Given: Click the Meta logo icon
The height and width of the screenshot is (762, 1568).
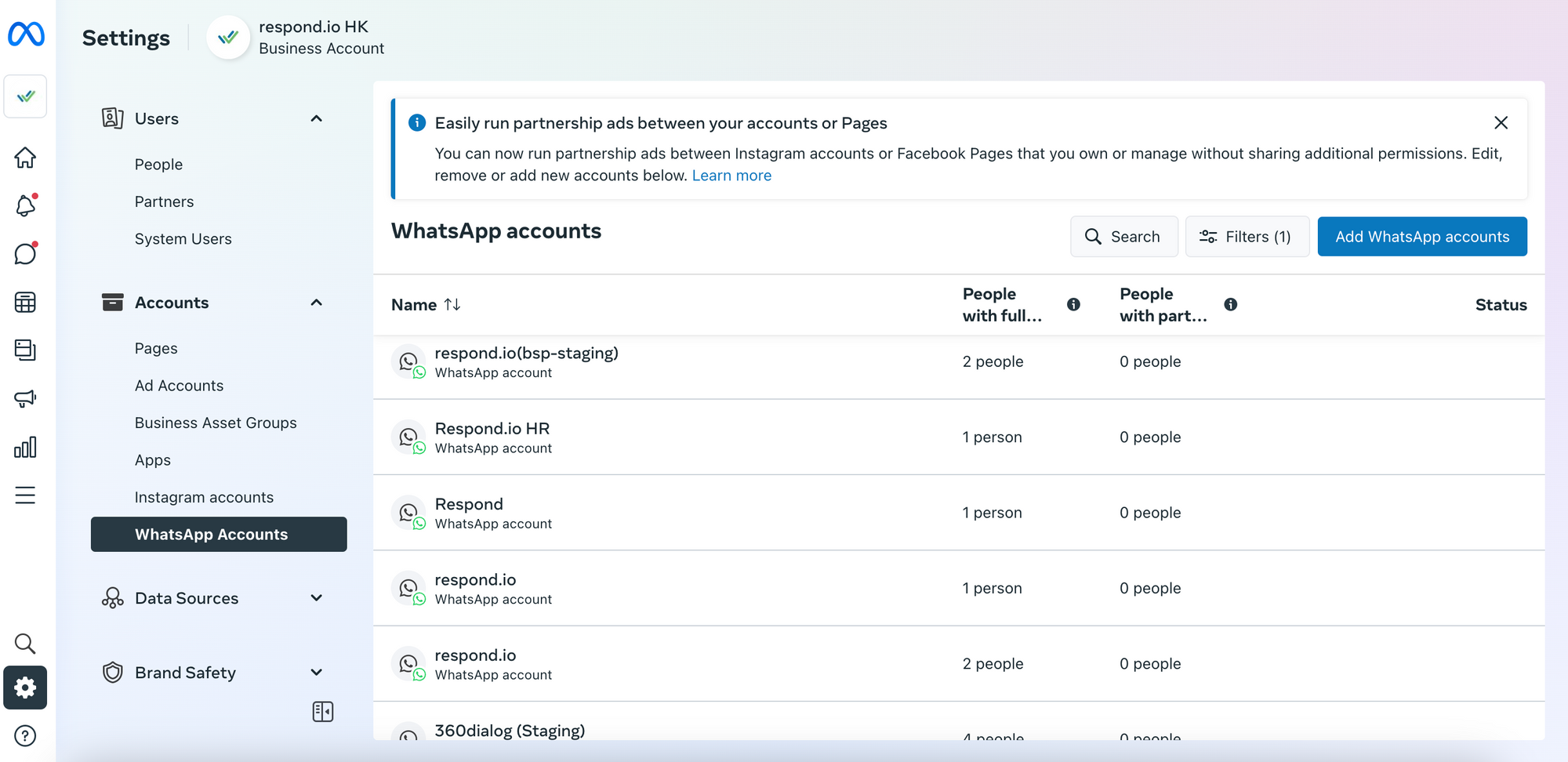Looking at the screenshot, I should (26, 34).
